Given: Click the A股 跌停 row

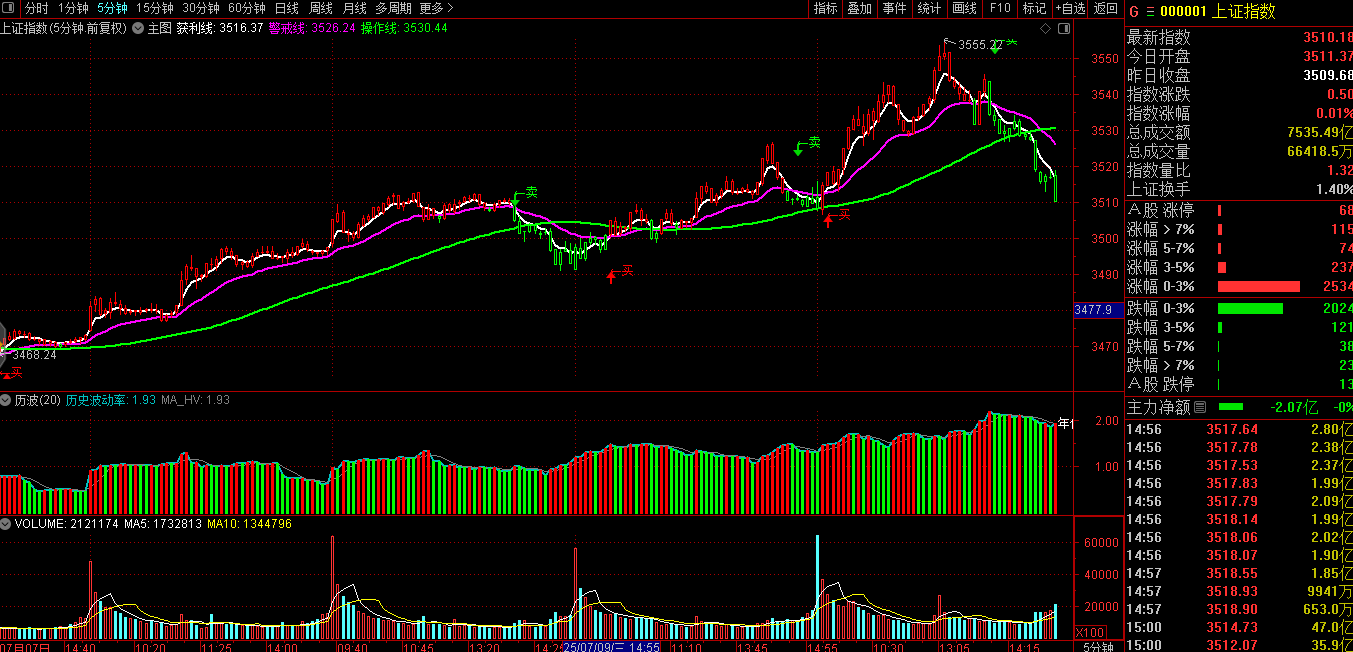Looking at the screenshot, I should pos(1240,384).
